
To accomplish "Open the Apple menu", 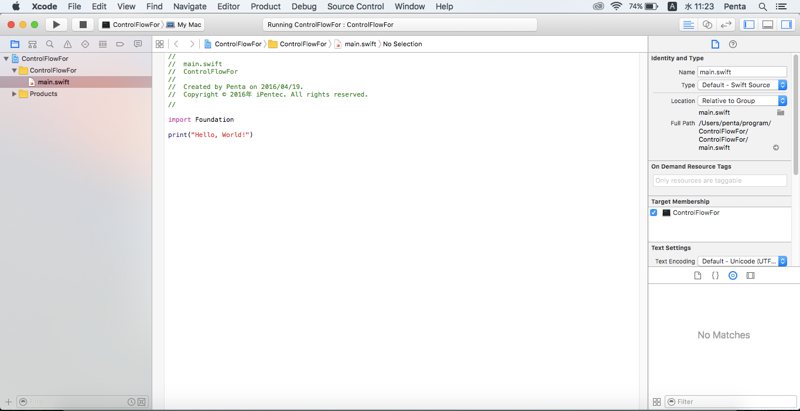I will [x=15, y=7].
